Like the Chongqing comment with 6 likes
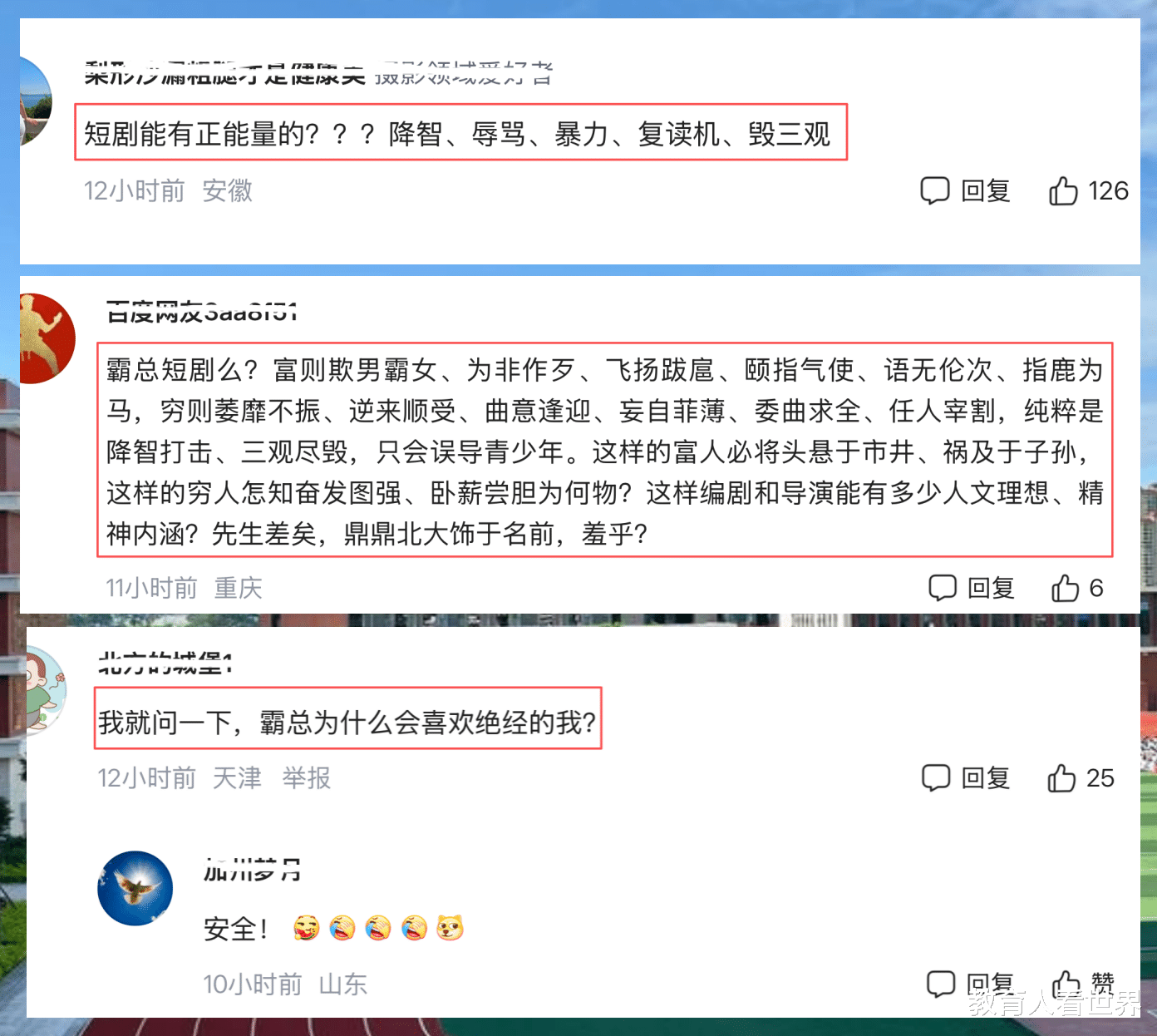The width and height of the screenshot is (1157, 1036). point(1065,587)
